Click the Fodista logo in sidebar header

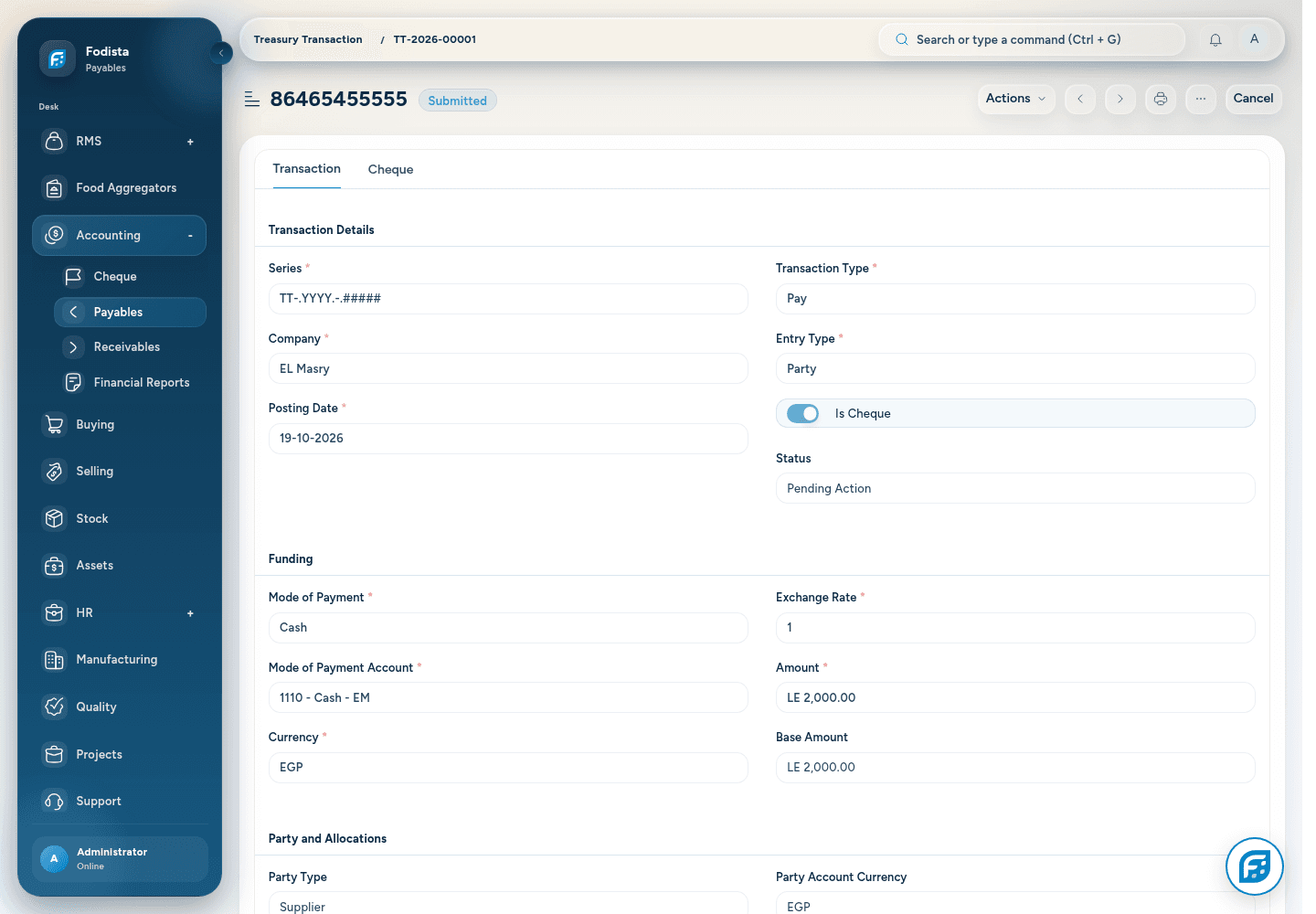point(57,59)
